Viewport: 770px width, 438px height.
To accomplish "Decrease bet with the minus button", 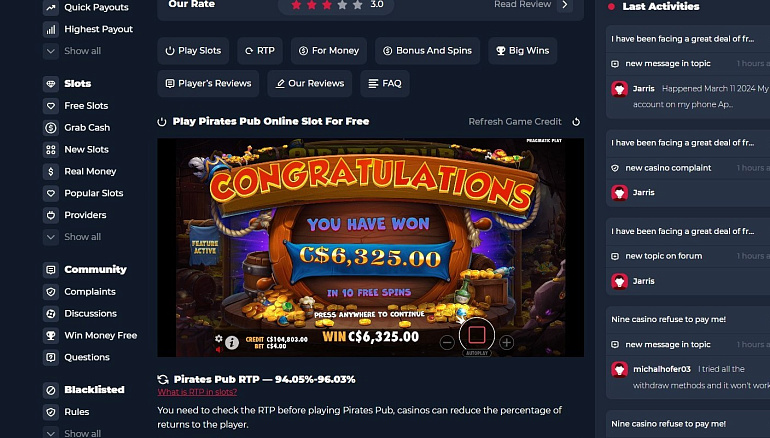I will 447,342.
